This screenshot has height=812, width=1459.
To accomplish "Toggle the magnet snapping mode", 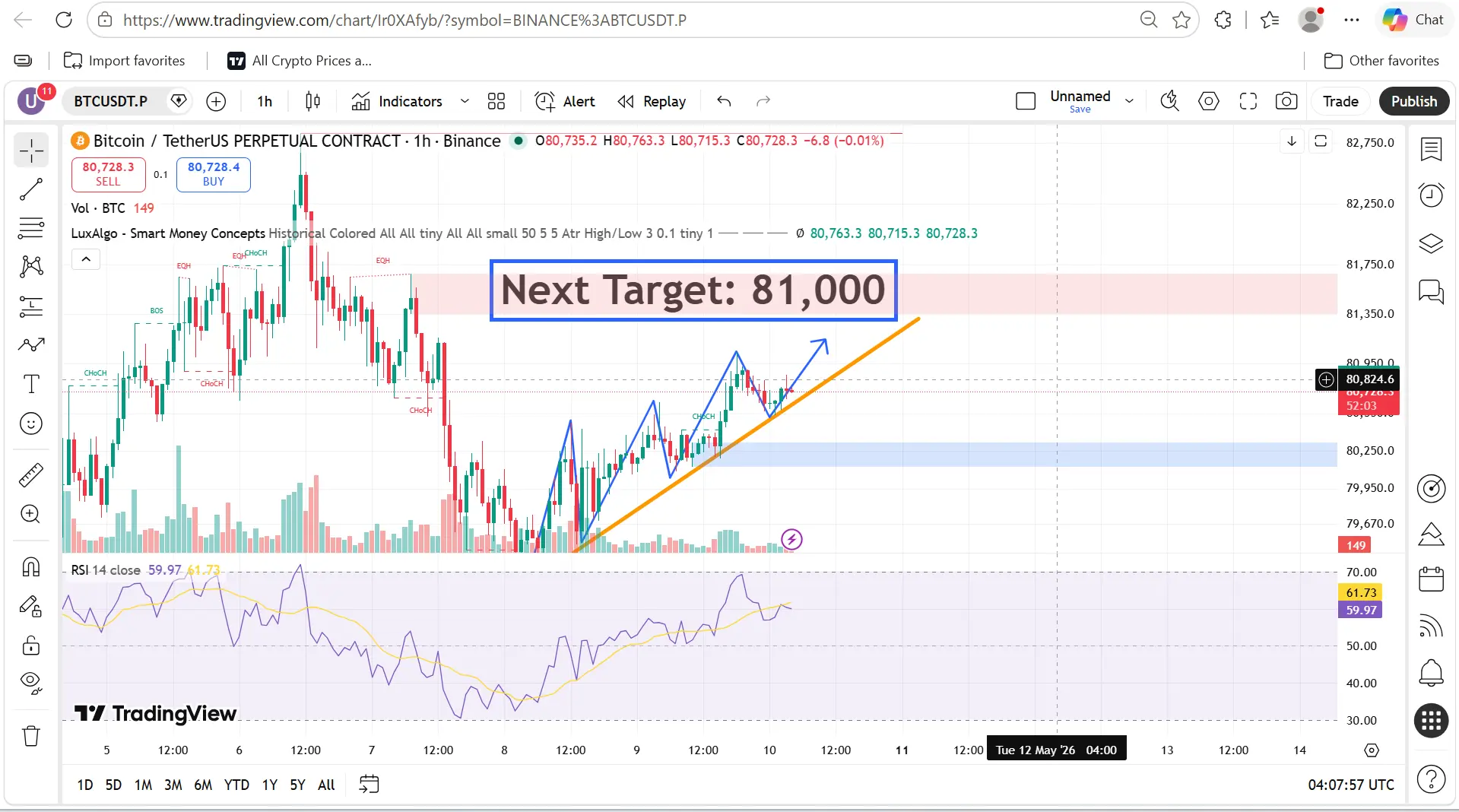I will 31,567.
